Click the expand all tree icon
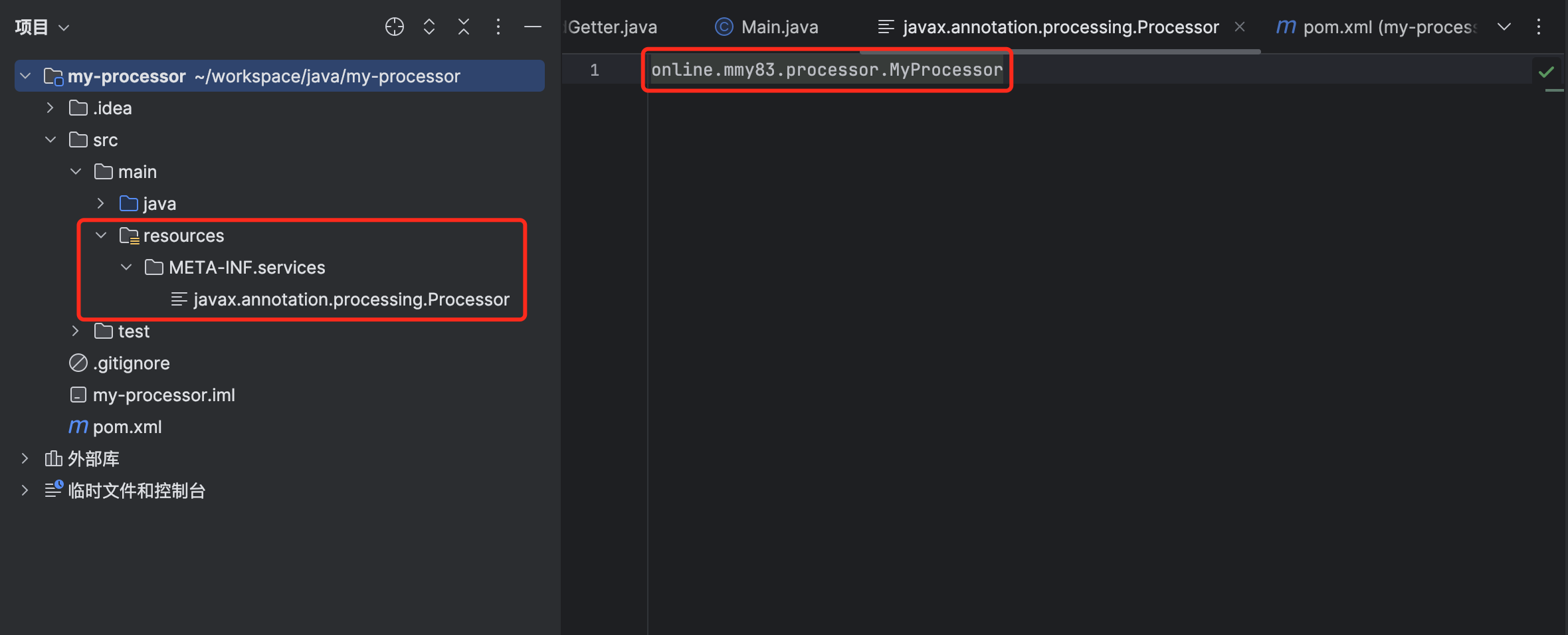1568x635 pixels. (429, 27)
